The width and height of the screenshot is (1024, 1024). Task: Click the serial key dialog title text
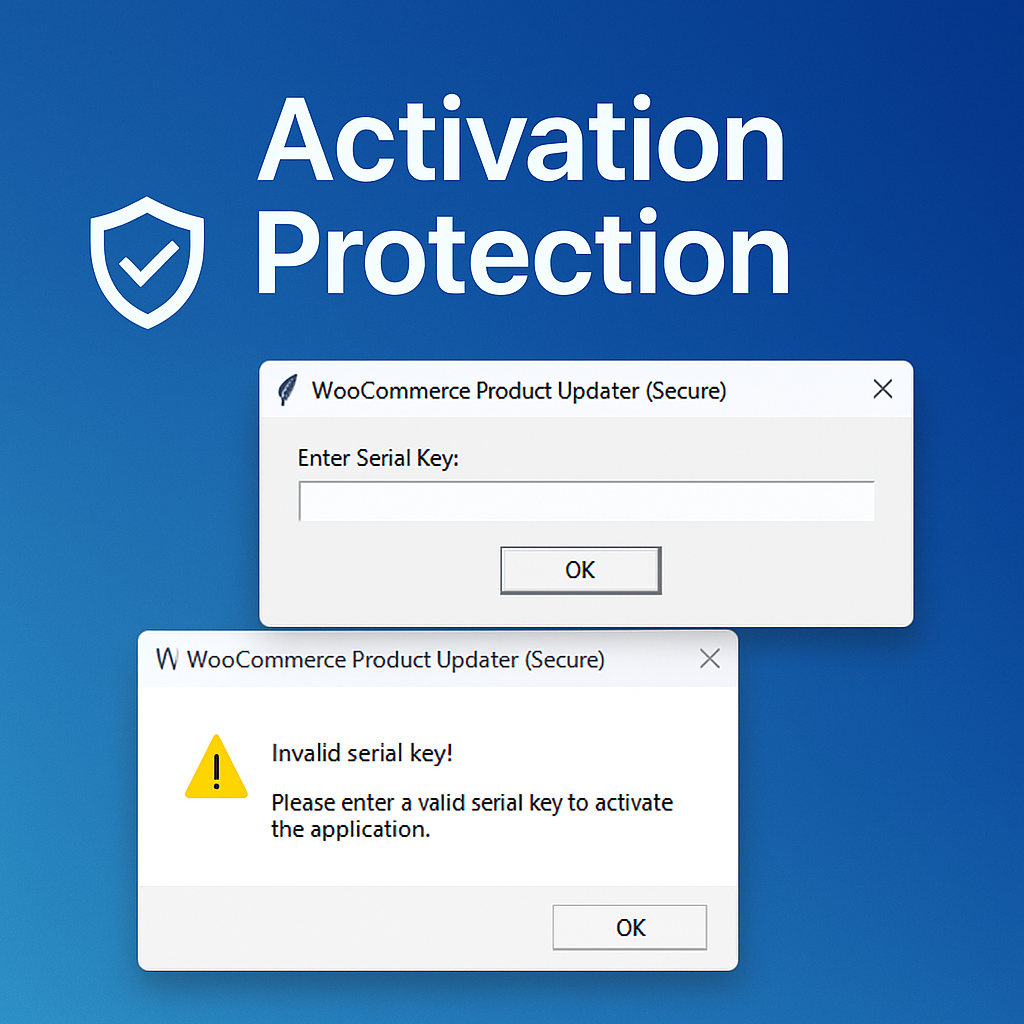tap(519, 391)
